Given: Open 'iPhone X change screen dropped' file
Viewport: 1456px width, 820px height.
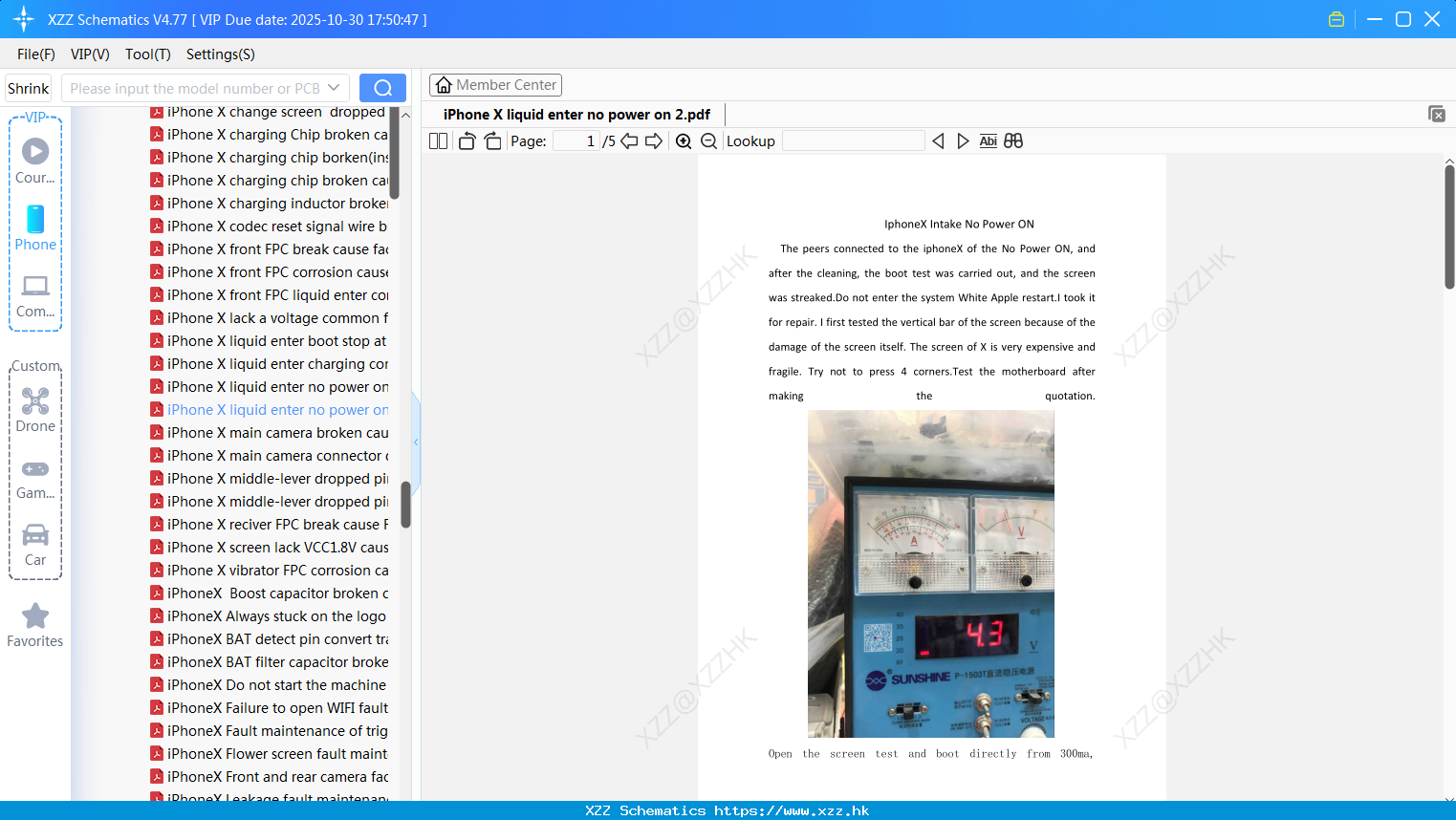Looking at the screenshot, I should 268,112.
